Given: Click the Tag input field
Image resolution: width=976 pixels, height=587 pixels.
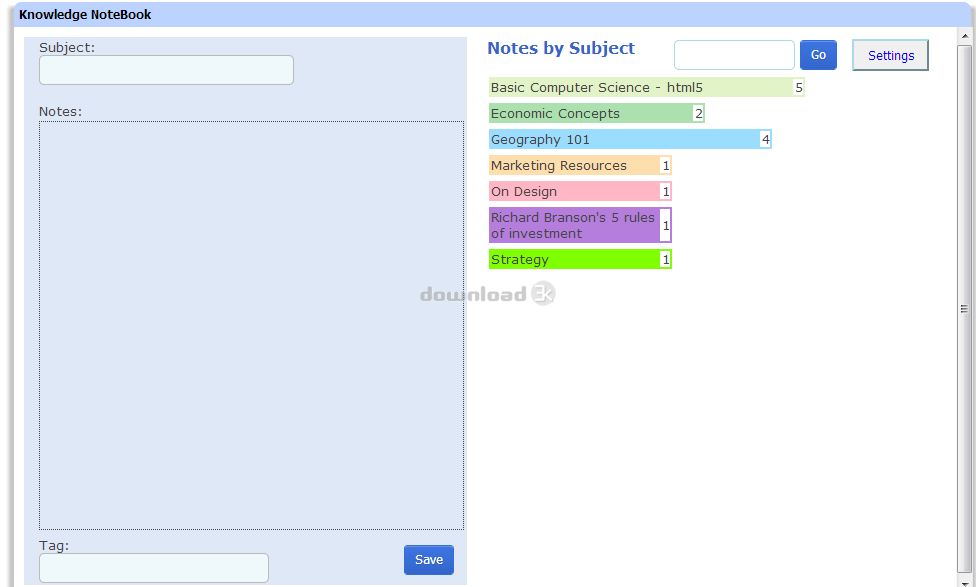Looking at the screenshot, I should (154, 568).
